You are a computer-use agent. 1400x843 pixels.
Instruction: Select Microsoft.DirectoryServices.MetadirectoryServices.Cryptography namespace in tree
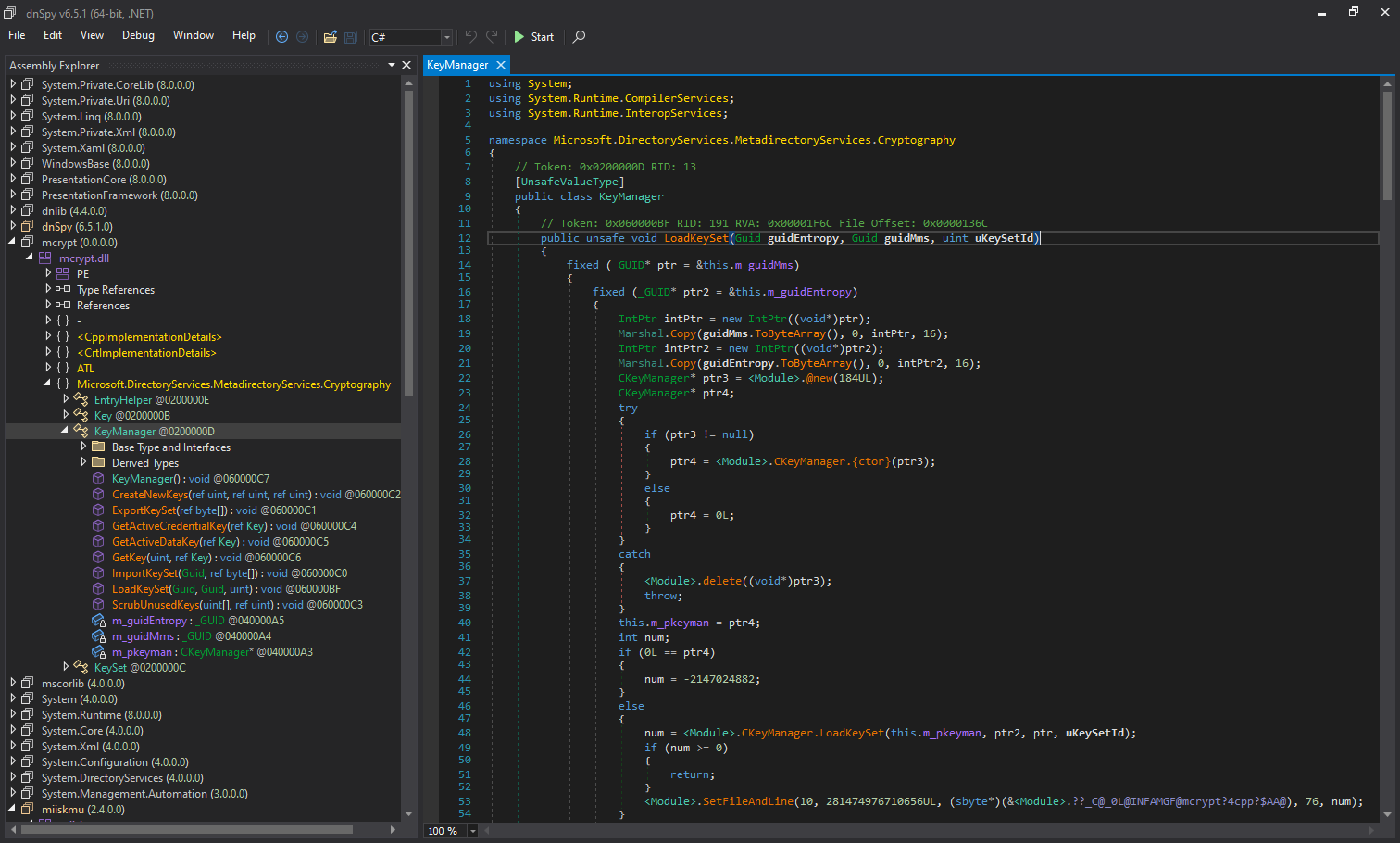tap(233, 384)
